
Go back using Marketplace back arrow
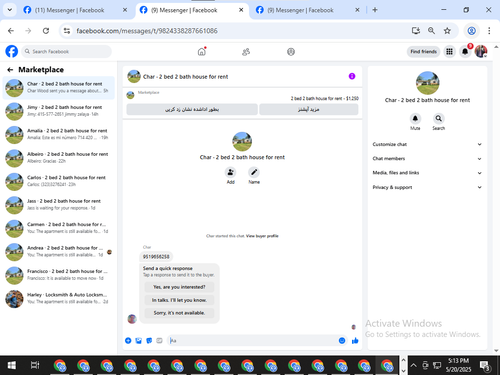(x=10, y=70)
